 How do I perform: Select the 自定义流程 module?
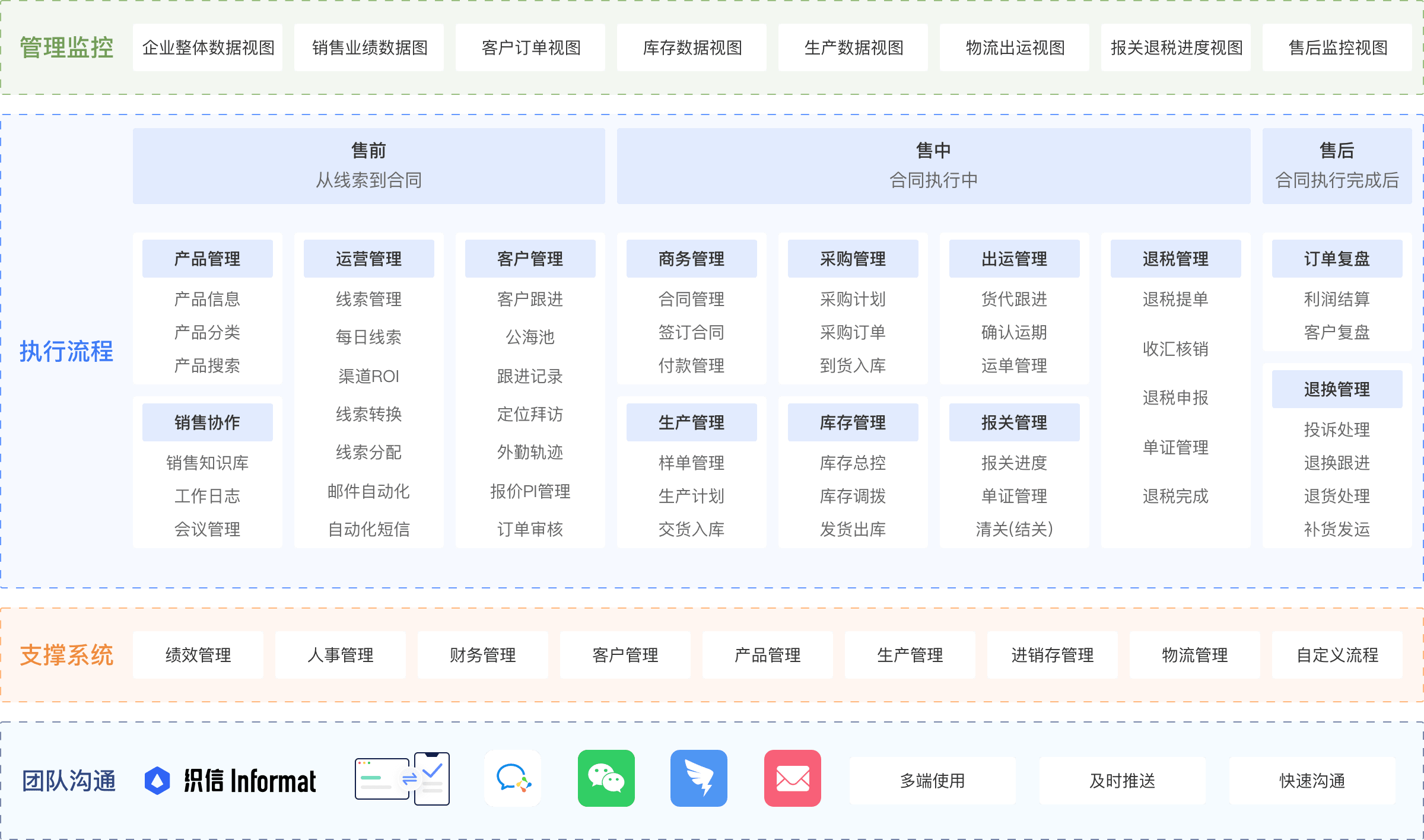coord(1337,655)
